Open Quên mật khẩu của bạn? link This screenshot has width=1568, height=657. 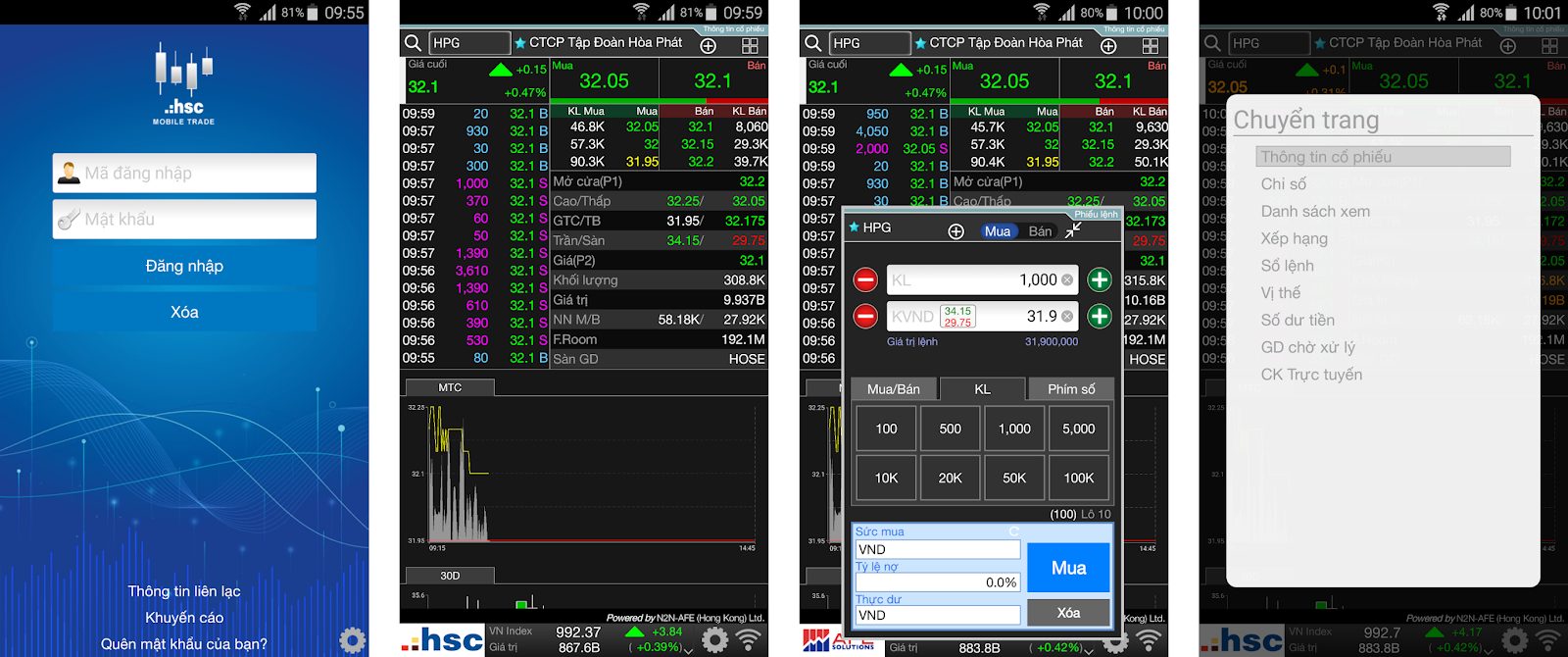[x=184, y=644]
